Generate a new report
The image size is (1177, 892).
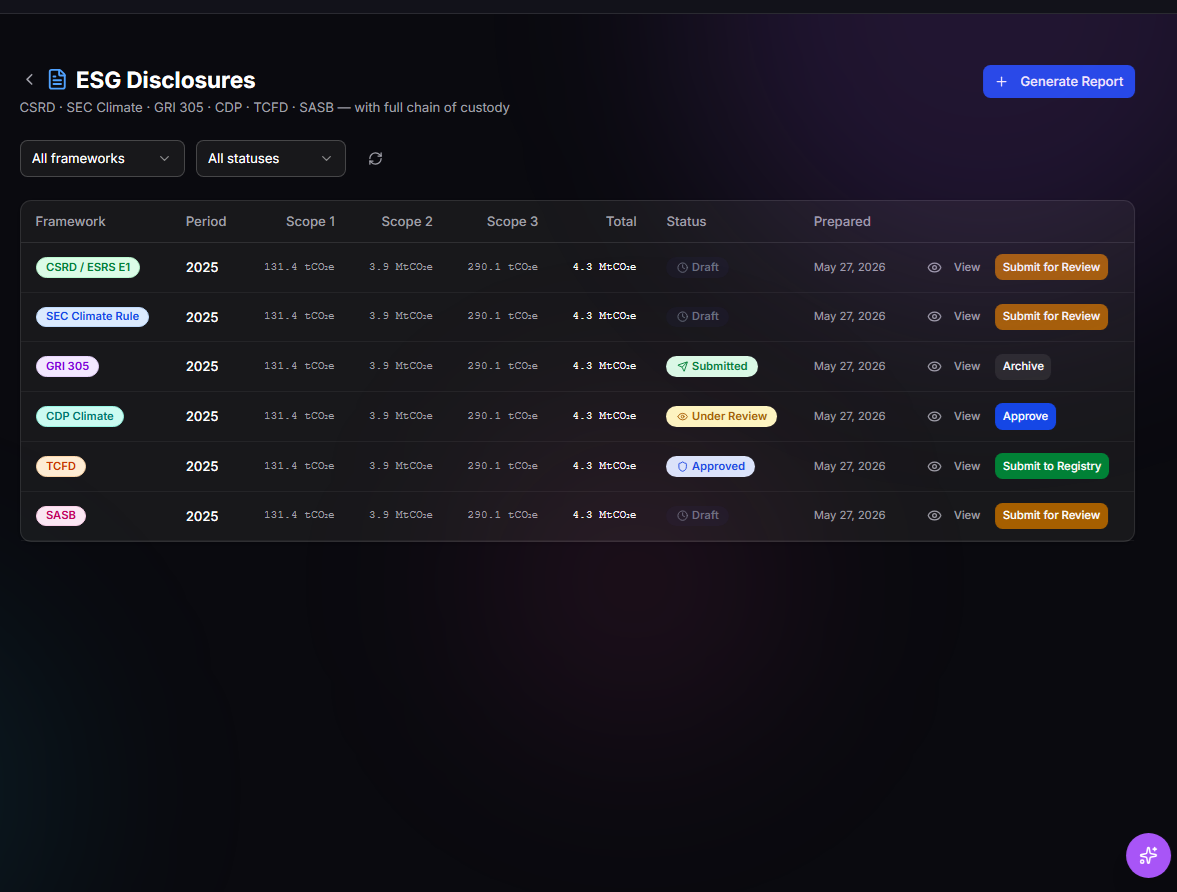[x=1058, y=81]
